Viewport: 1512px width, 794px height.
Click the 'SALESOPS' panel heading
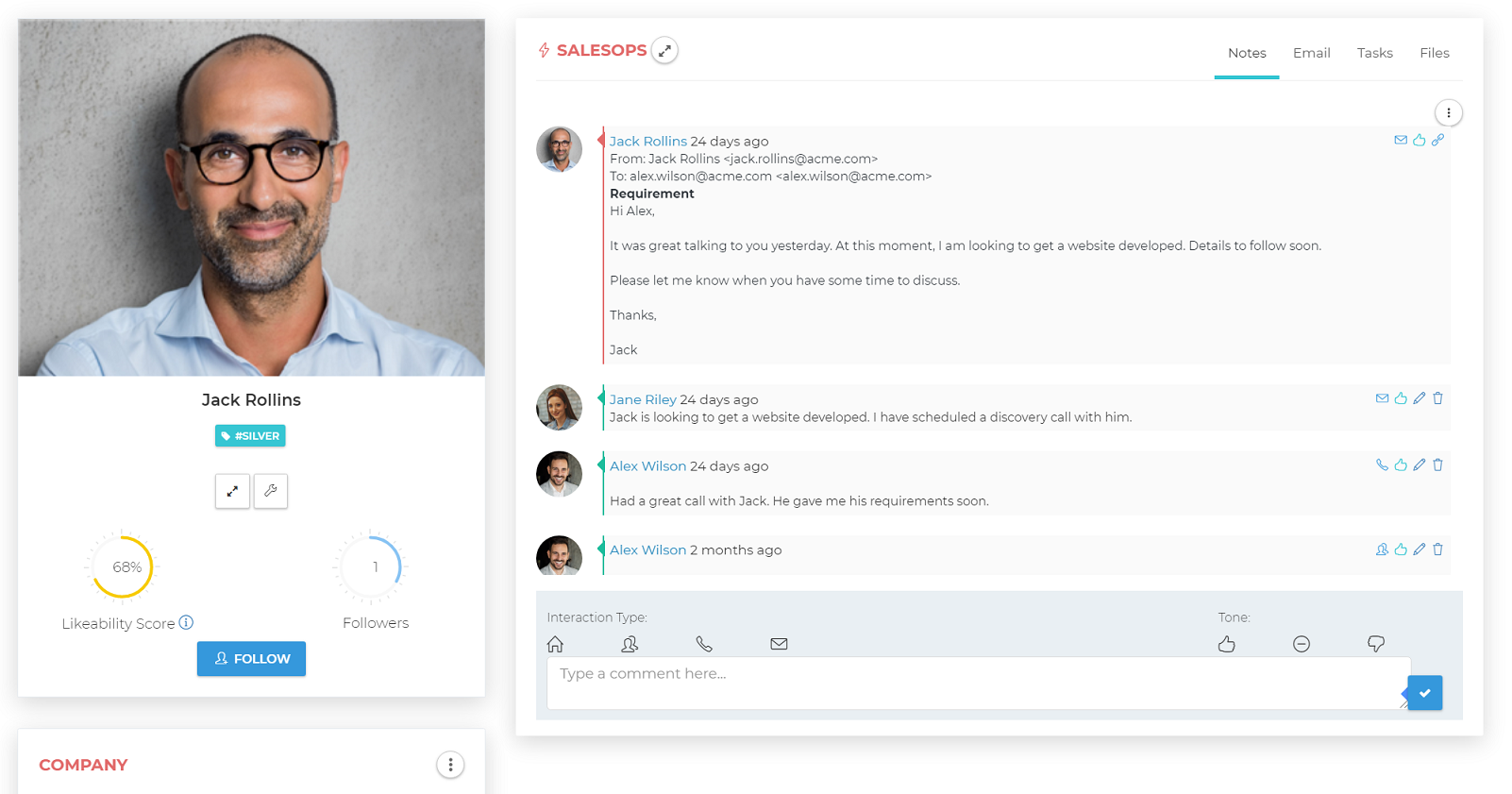click(602, 50)
